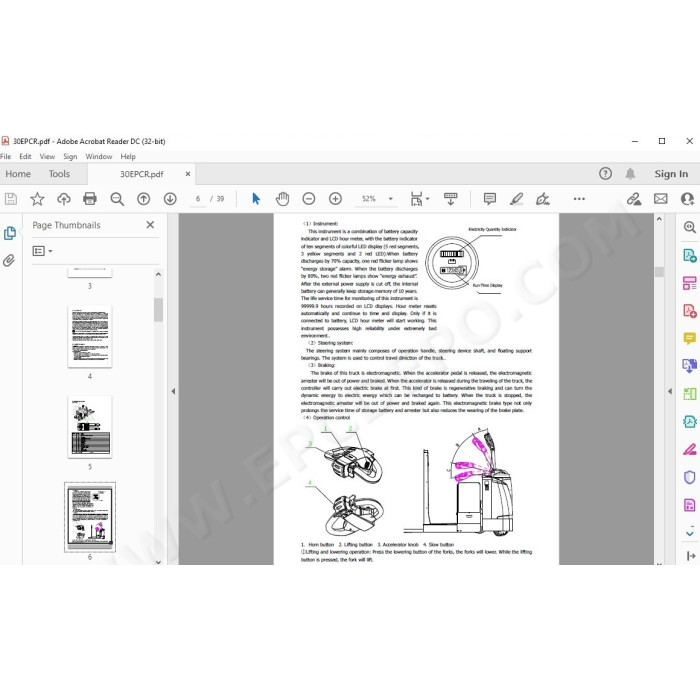Open the Help menu

pyautogui.click(x=128, y=157)
